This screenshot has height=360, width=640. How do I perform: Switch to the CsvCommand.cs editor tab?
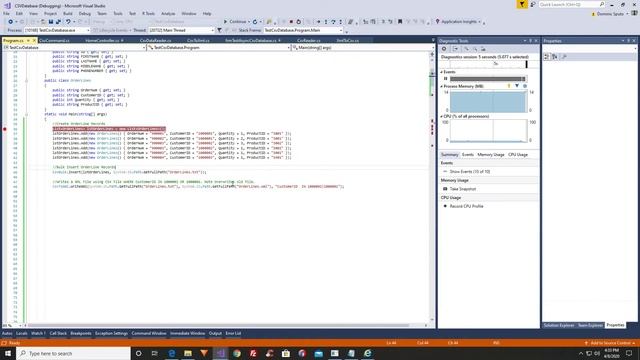click(x=54, y=40)
